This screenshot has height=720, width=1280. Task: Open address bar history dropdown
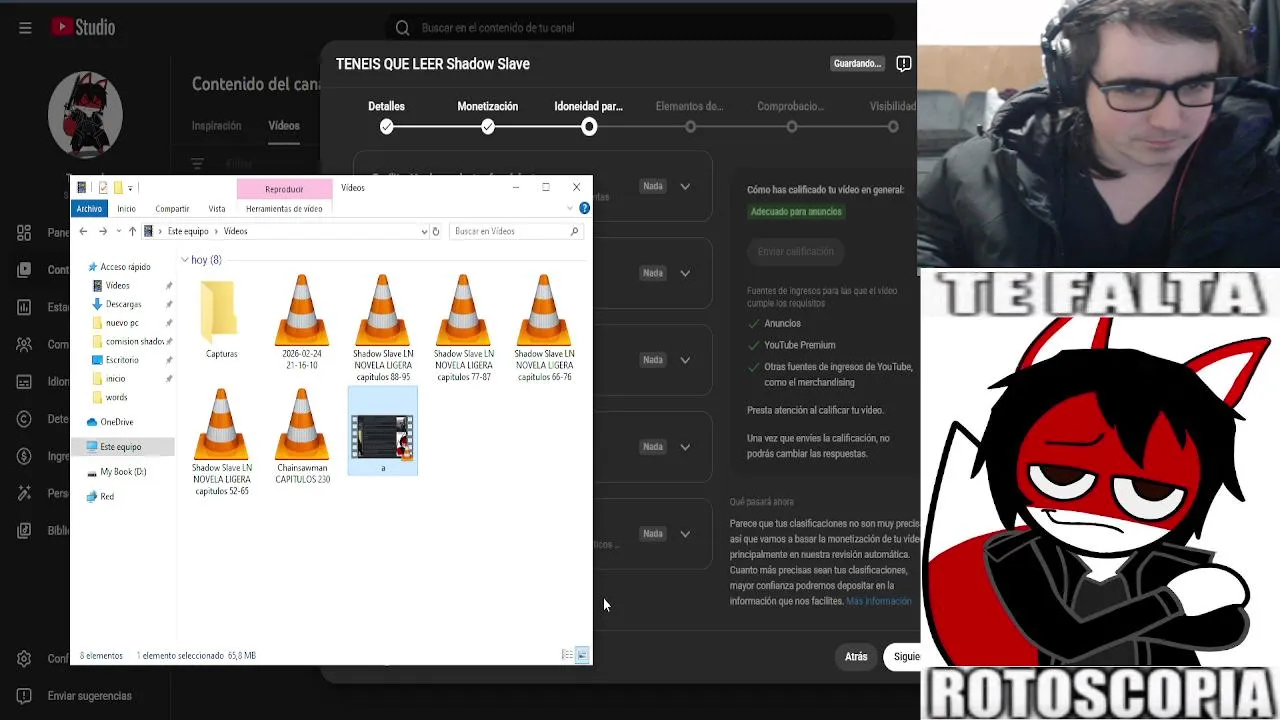pos(424,231)
